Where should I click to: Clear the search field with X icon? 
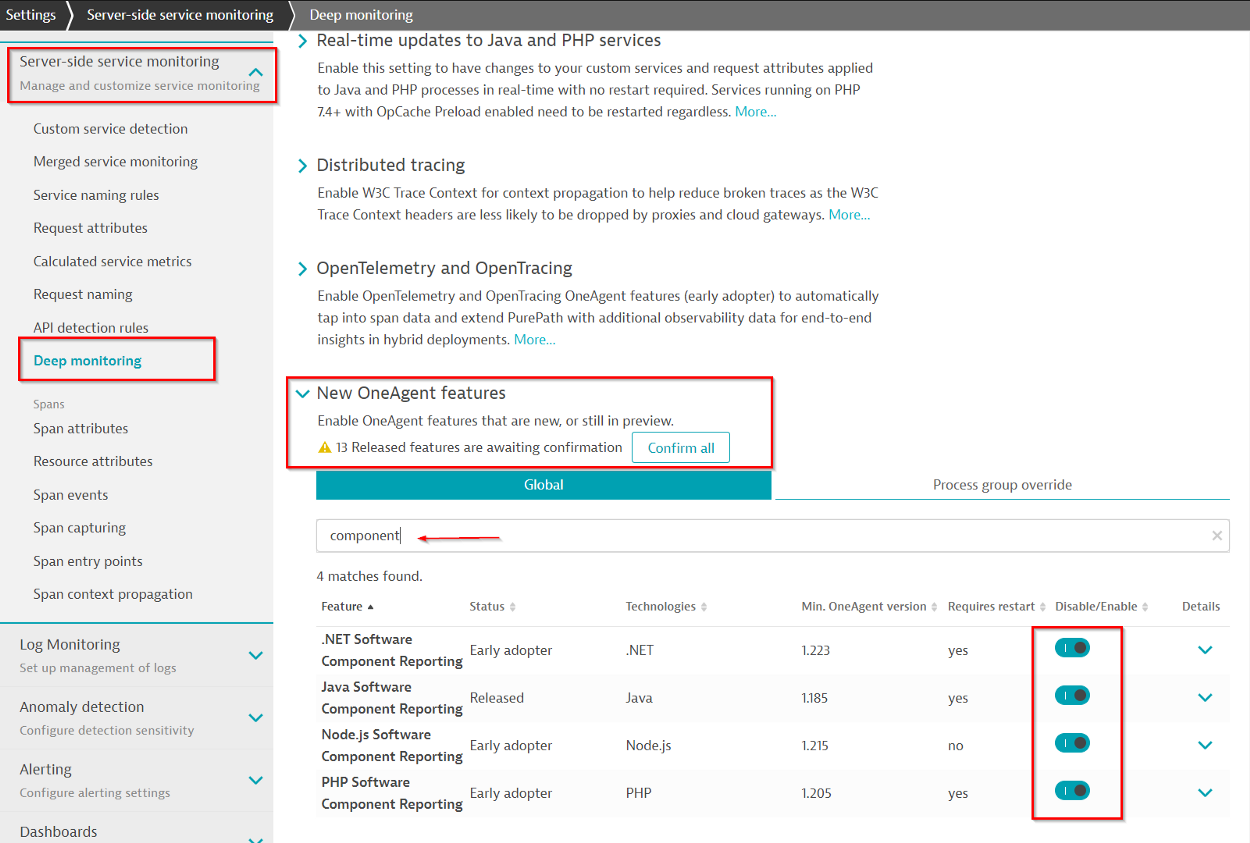[x=1217, y=536]
